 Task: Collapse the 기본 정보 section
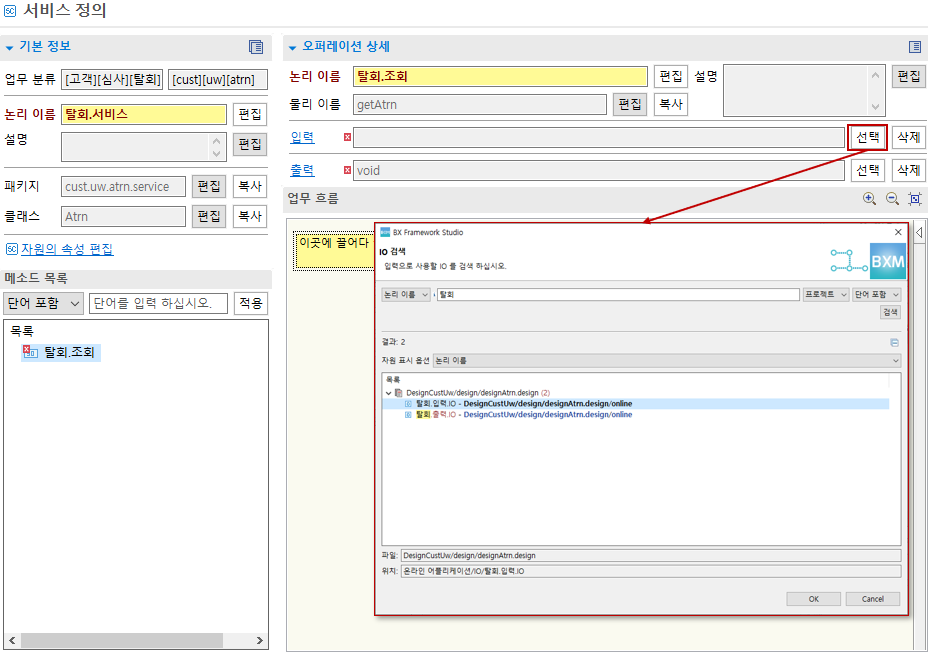point(10,46)
